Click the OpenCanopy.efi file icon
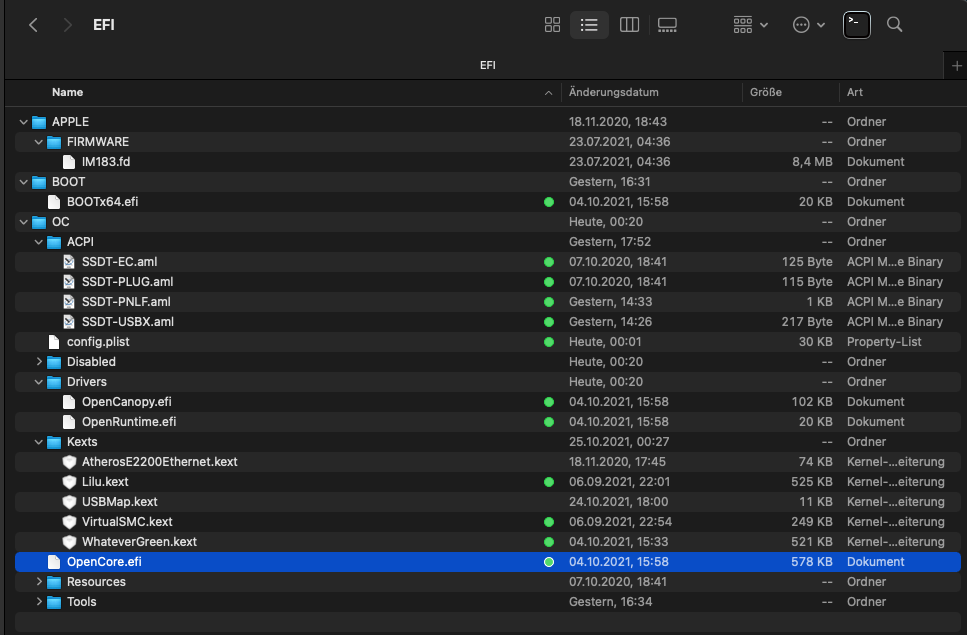Viewport: 967px width, 635px height. [x=69, y=402]
